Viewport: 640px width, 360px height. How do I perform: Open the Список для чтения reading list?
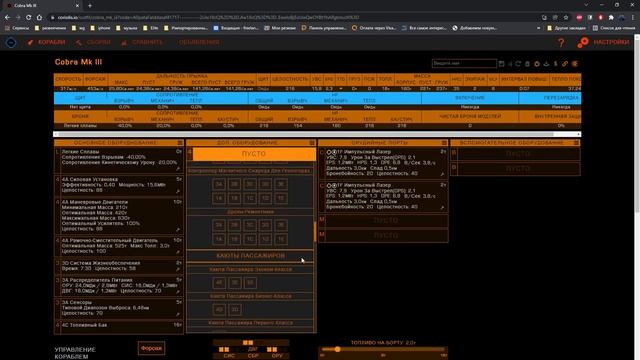pyautogui.click(x=614, y=28)
